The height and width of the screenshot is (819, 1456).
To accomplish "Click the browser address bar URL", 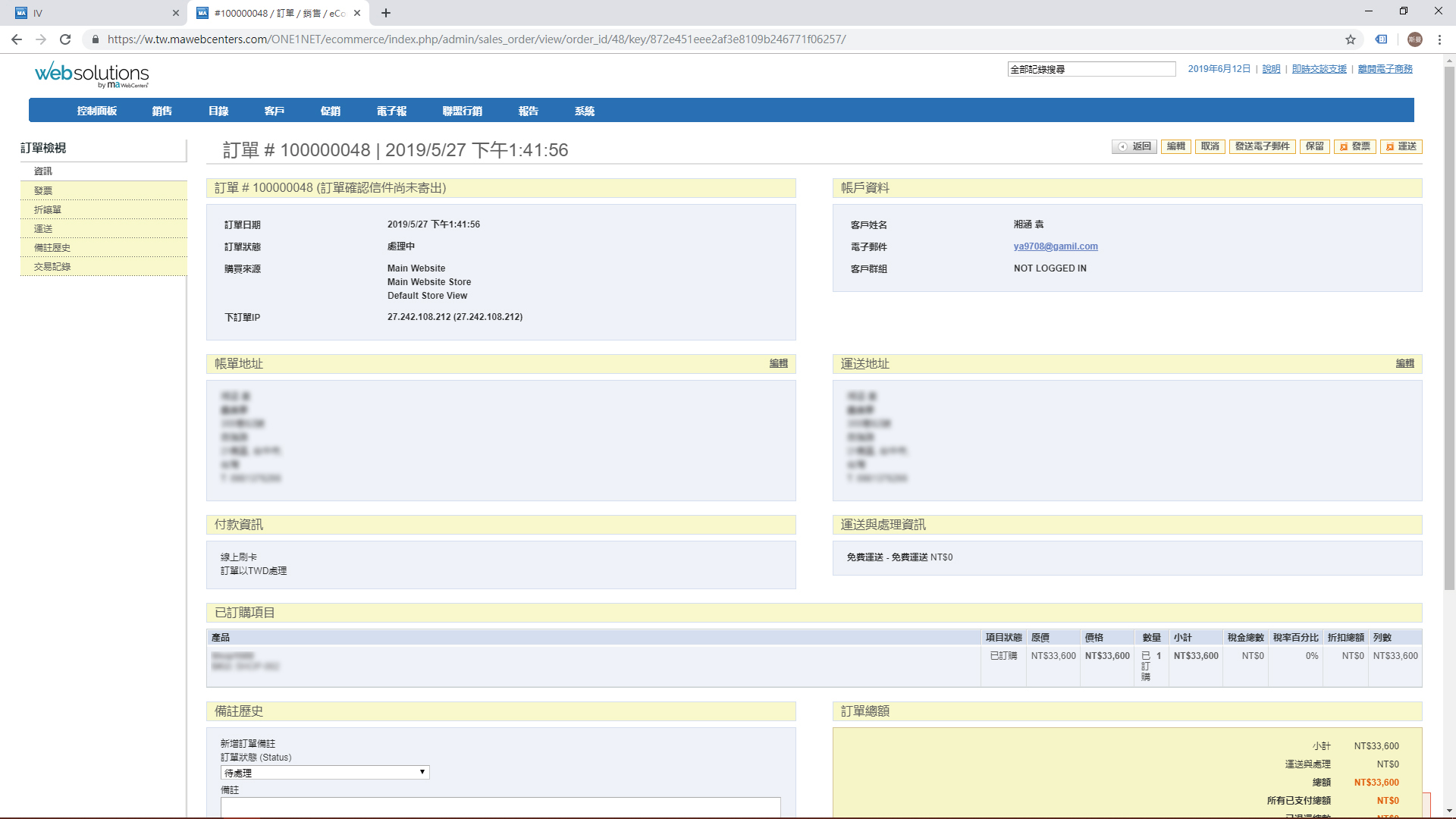I will (476, 39).
